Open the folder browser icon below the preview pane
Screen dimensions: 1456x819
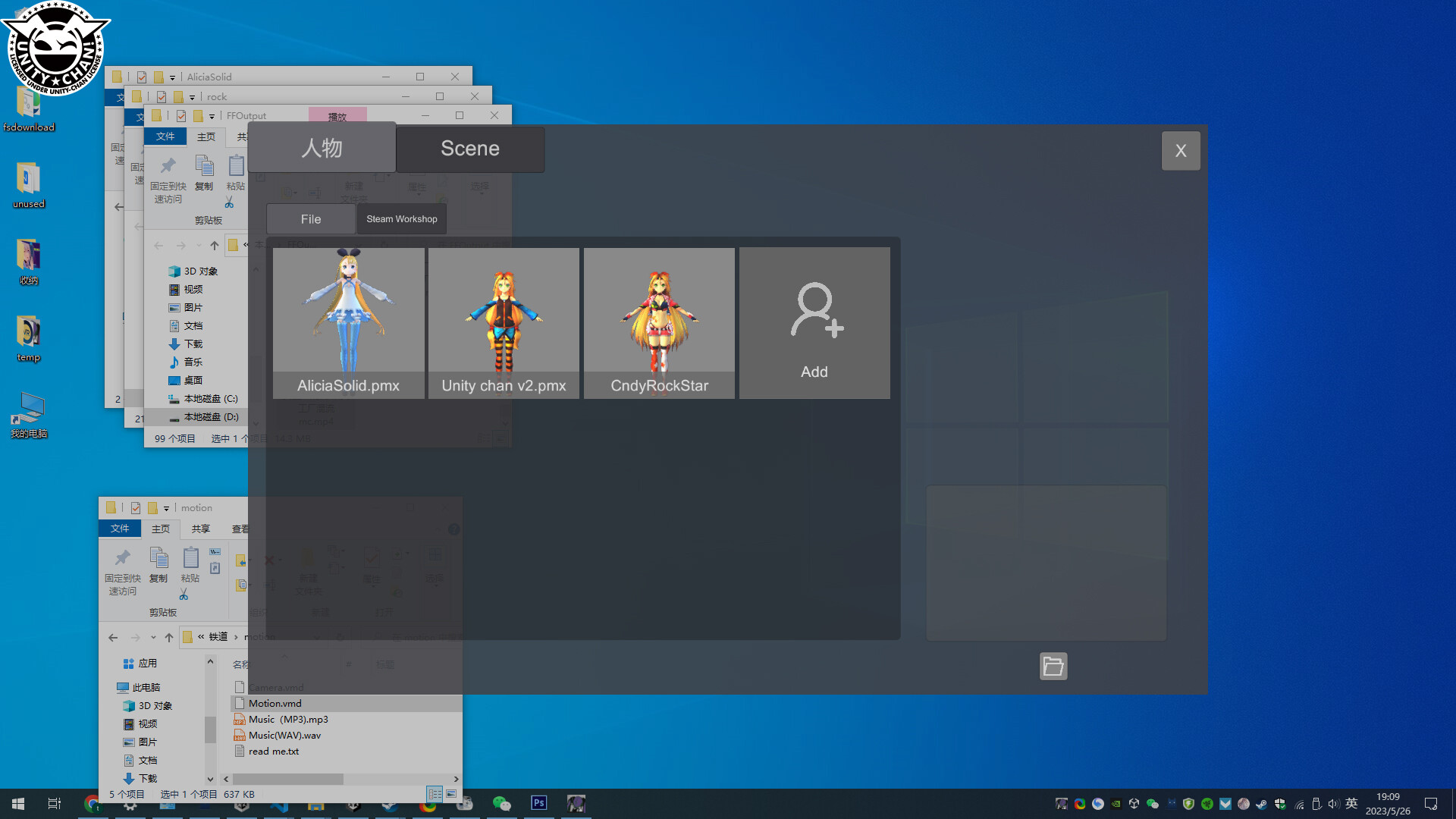coord(1053,666)
